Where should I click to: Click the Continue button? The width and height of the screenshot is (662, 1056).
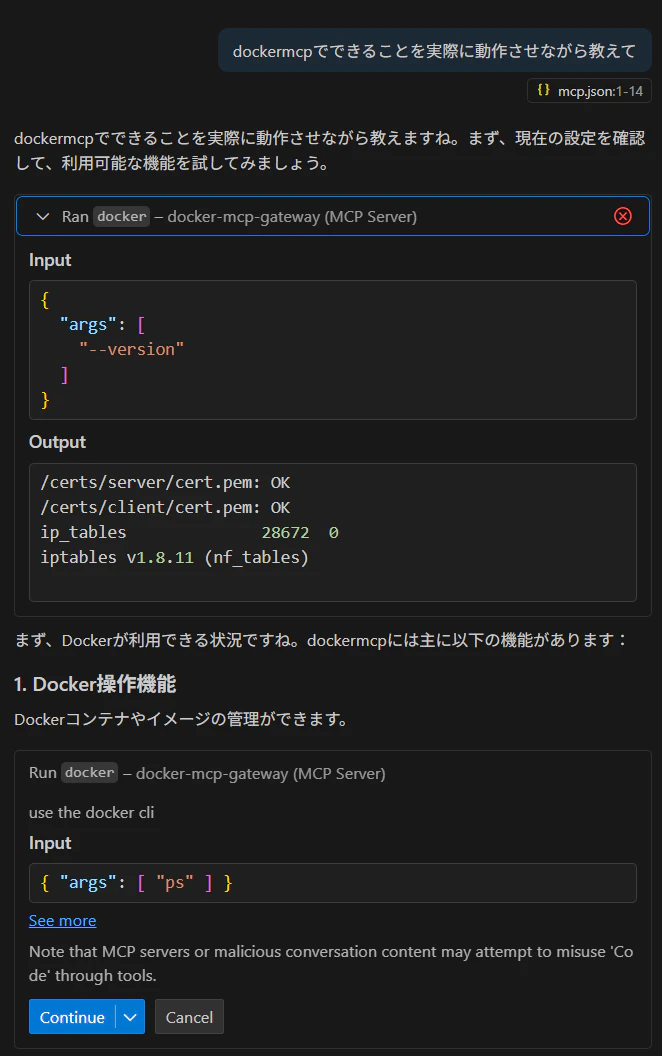pos(72,1017)
